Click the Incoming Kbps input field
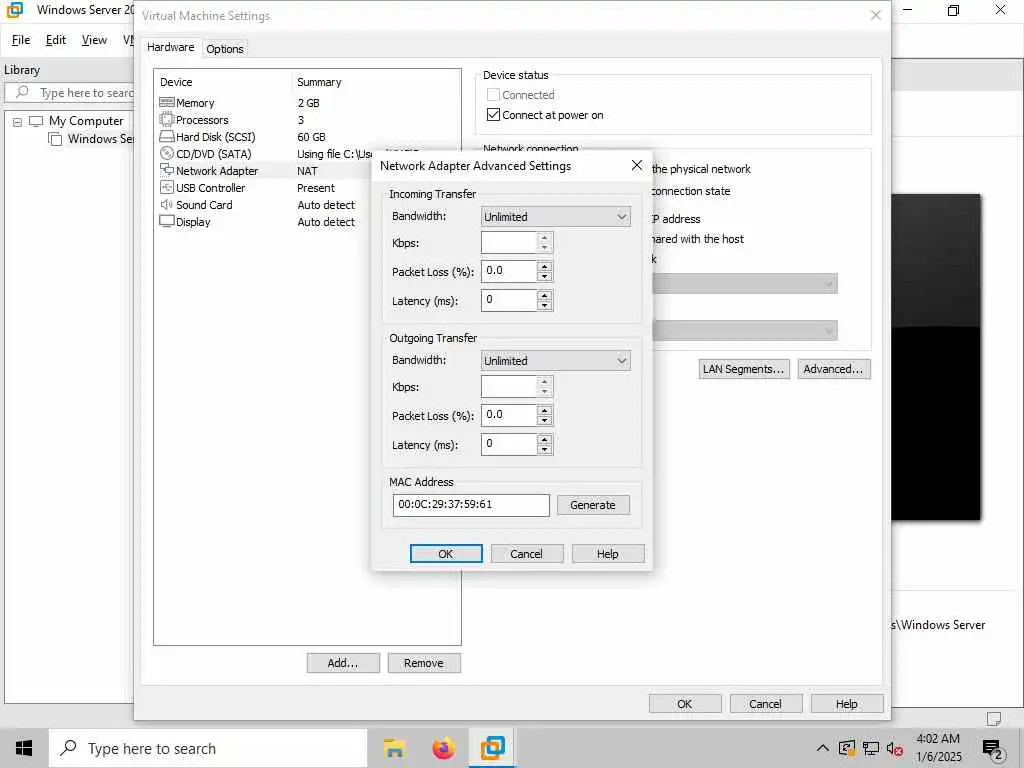This screenshot has height=768, width=1024. tap(509, 243)
